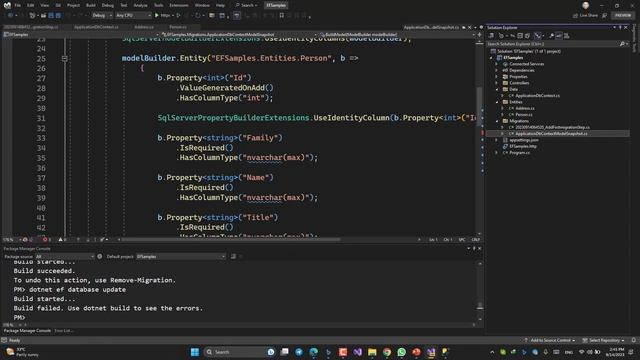The width and height of the screenshot is (640, 360).
Task: Close the Package Manager Console panel
Action: [480, 248]
